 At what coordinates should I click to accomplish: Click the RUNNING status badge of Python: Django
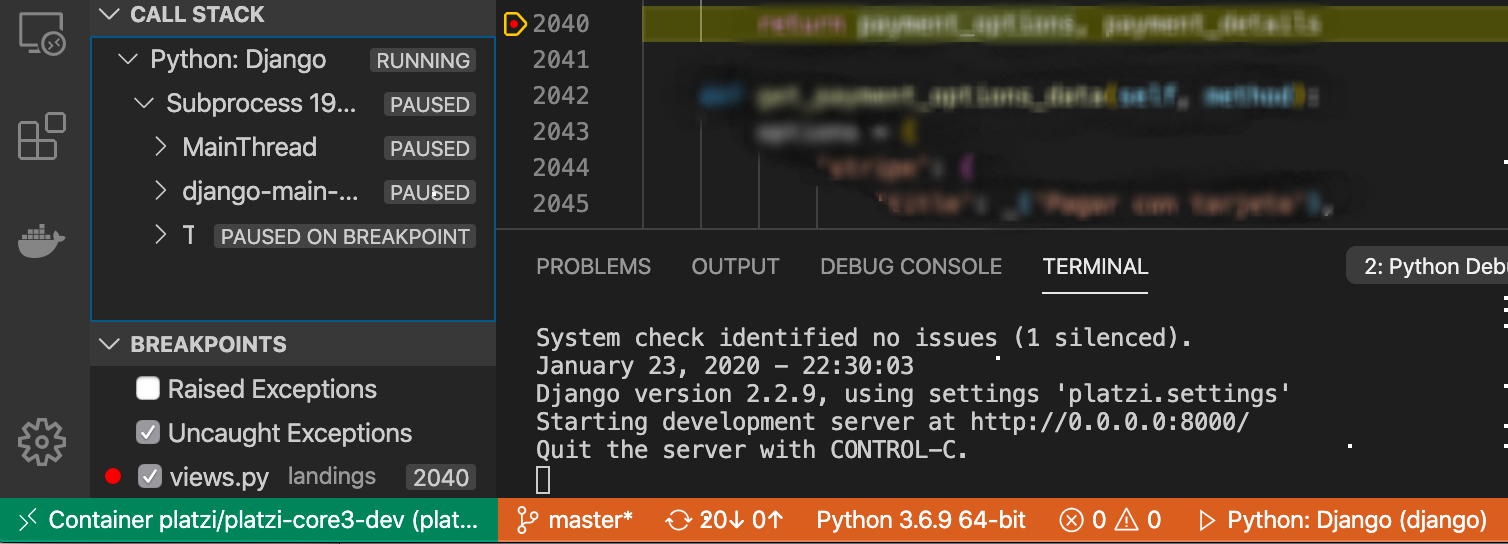point(423,61)
